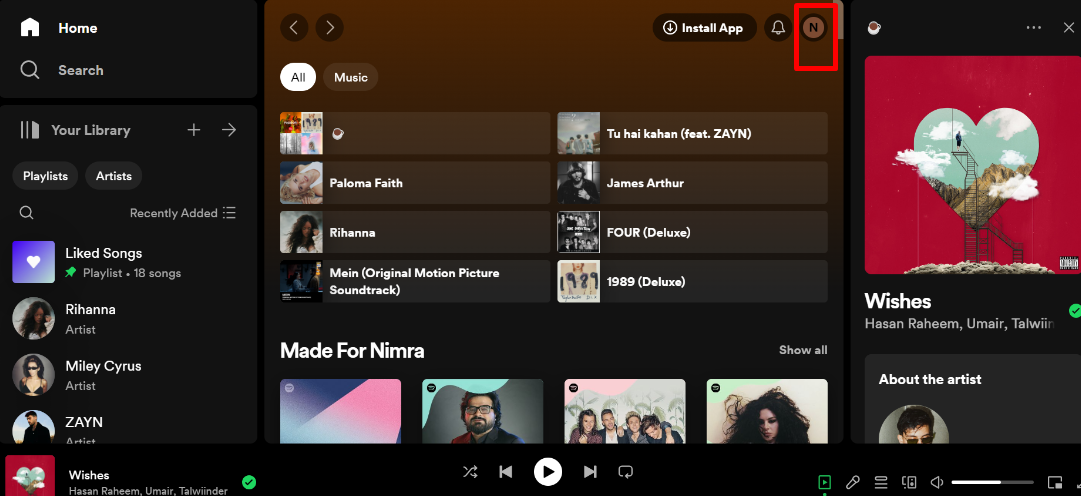The height and width of the screenshot is (496, 1081).
Task: Select the All filter chip
Action: coord(298,77)
